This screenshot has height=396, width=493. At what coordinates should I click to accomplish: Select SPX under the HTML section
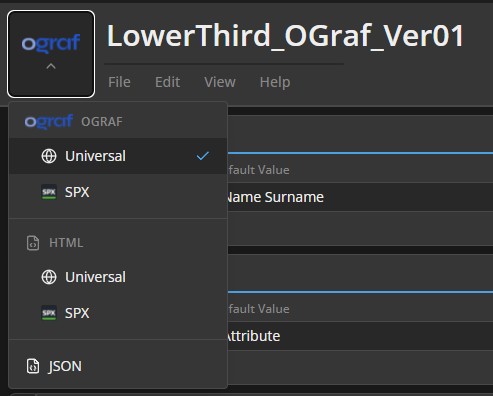pos(118,313)
